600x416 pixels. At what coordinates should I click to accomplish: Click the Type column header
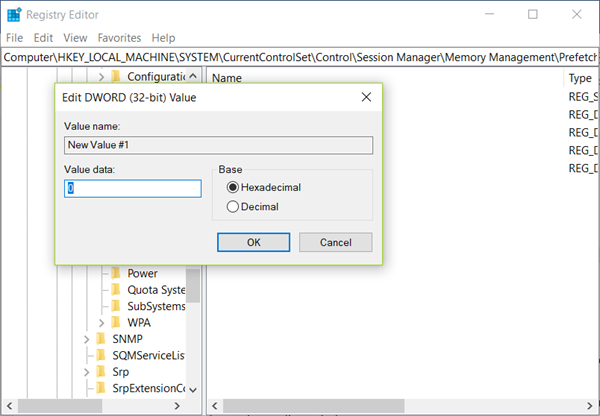point(581,78)
